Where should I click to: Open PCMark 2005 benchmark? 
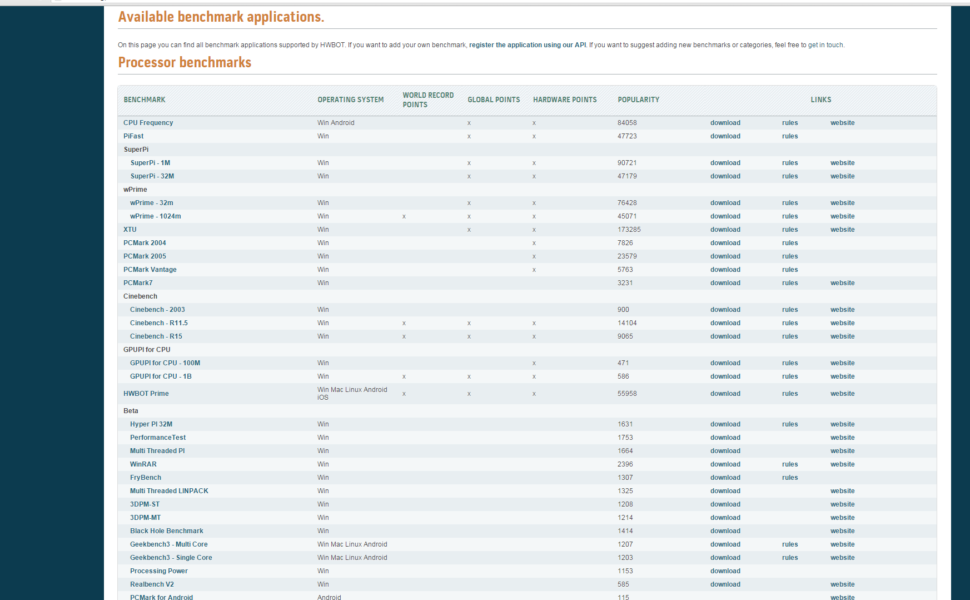[144, 256]
